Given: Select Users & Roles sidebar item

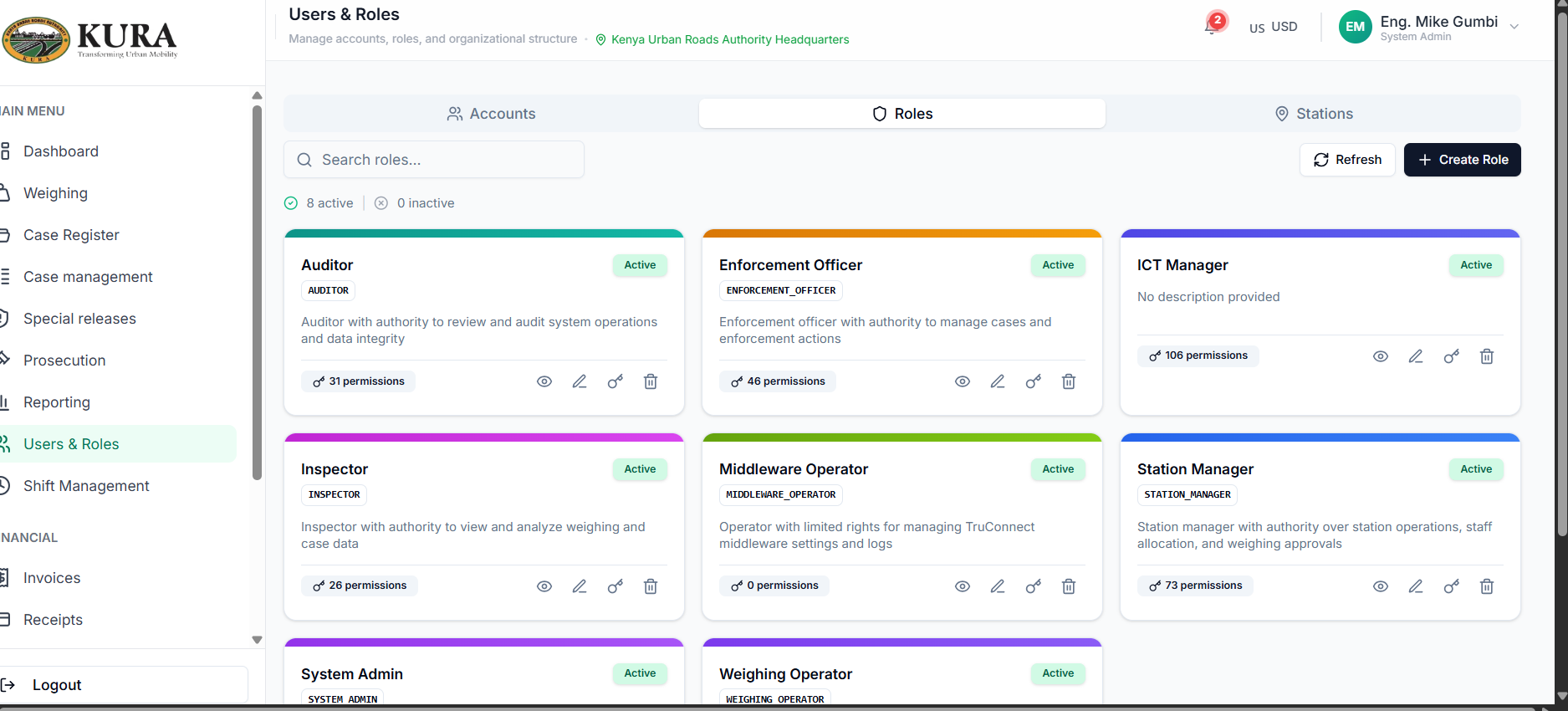Looking at the screenshot, I should point(118,444).
